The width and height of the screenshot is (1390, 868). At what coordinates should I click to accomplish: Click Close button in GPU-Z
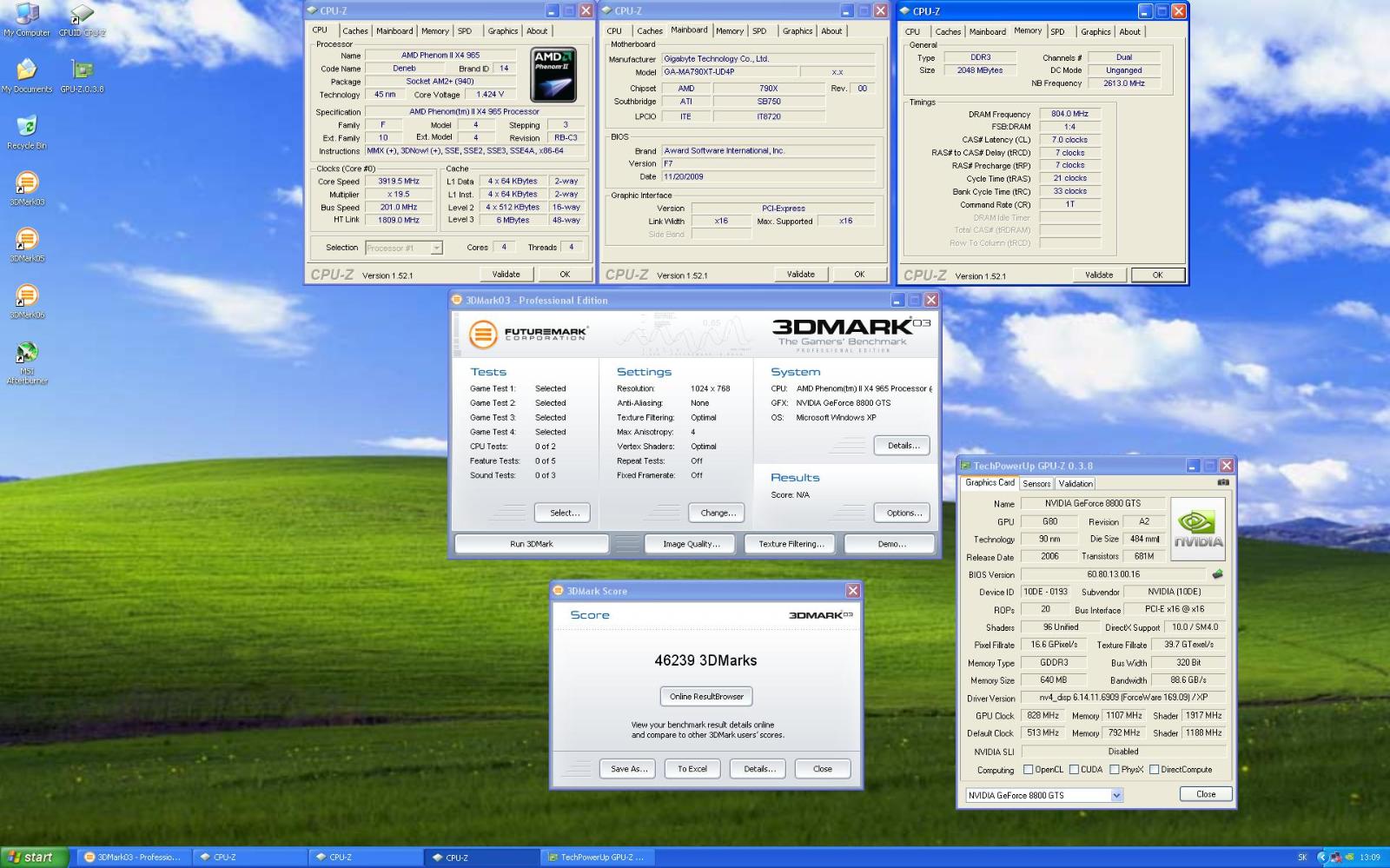pos(1206,794)
